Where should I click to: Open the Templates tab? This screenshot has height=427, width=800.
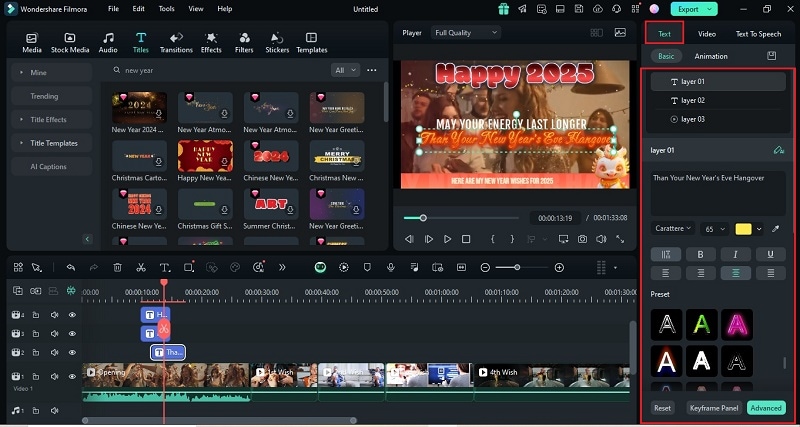click(311, 43)
